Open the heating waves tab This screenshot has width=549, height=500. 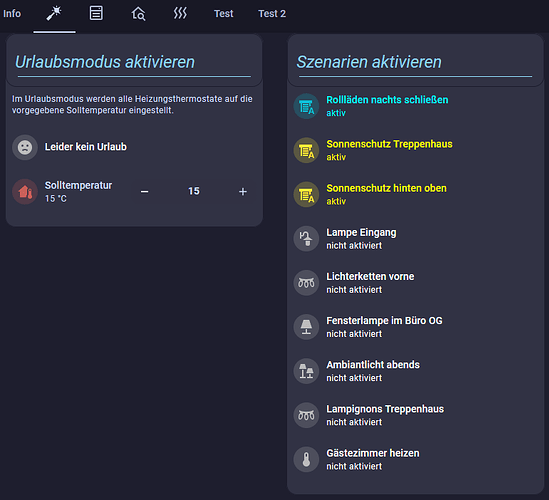(180, 14)
